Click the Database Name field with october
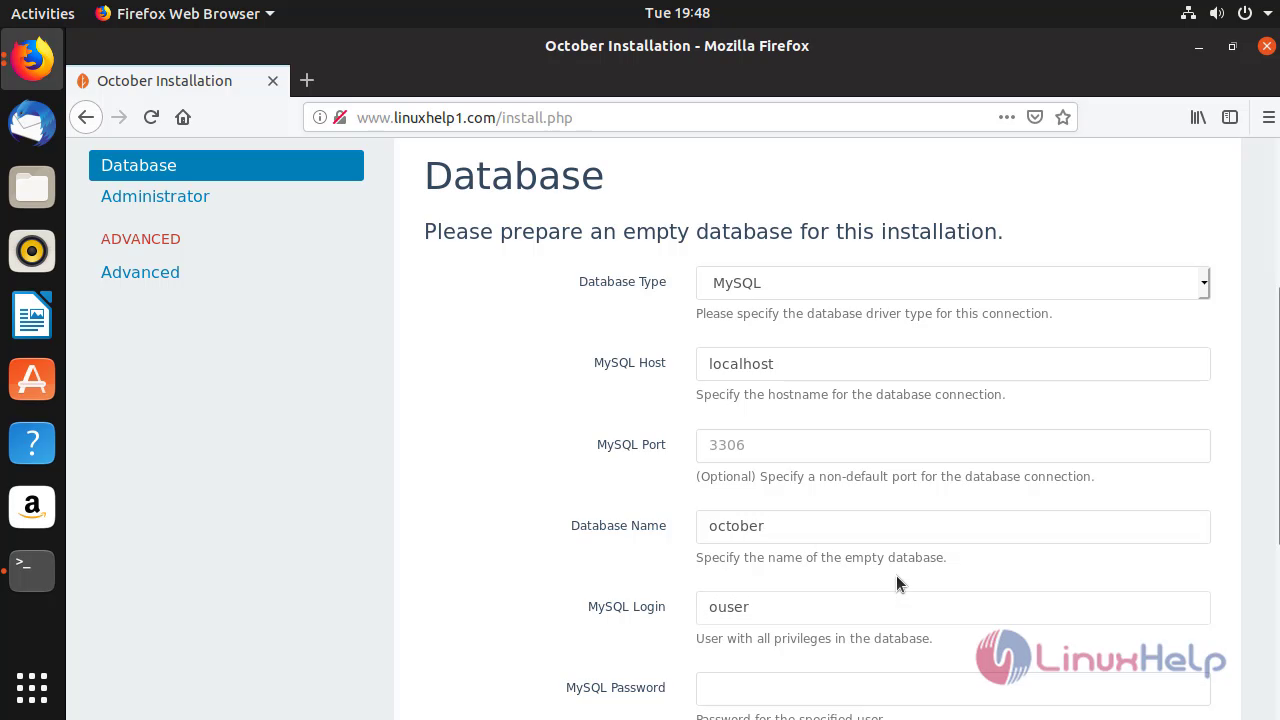The image size is (1280, 720). click(953, 527)
